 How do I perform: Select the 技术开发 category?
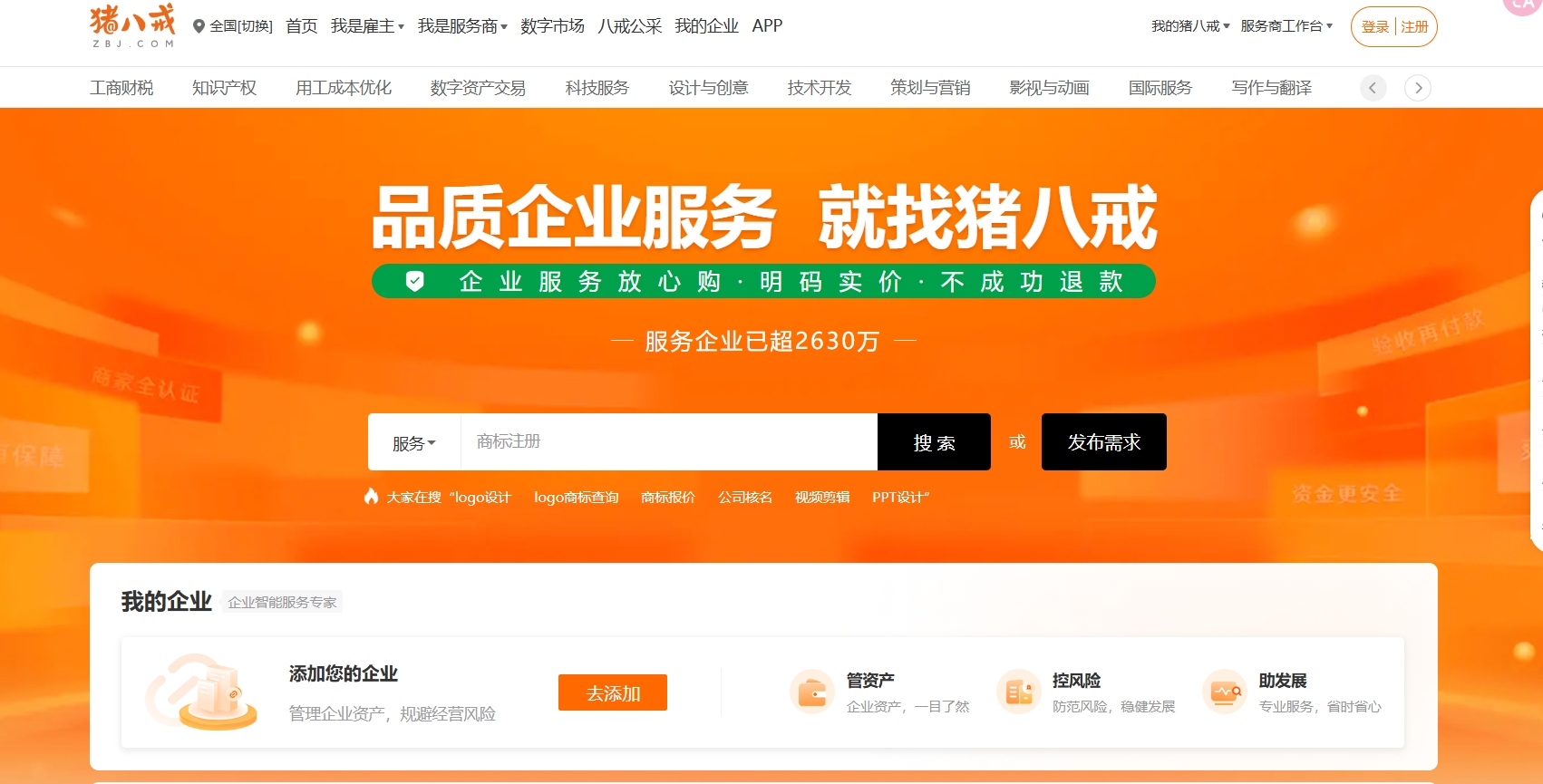pos(820,88)
